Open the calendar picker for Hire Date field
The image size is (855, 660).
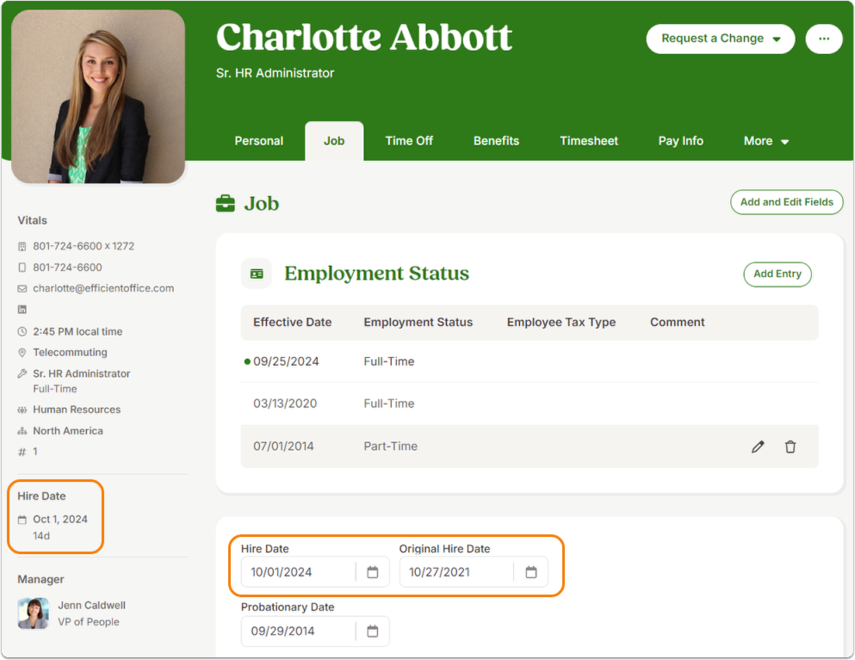coord(372,572)
